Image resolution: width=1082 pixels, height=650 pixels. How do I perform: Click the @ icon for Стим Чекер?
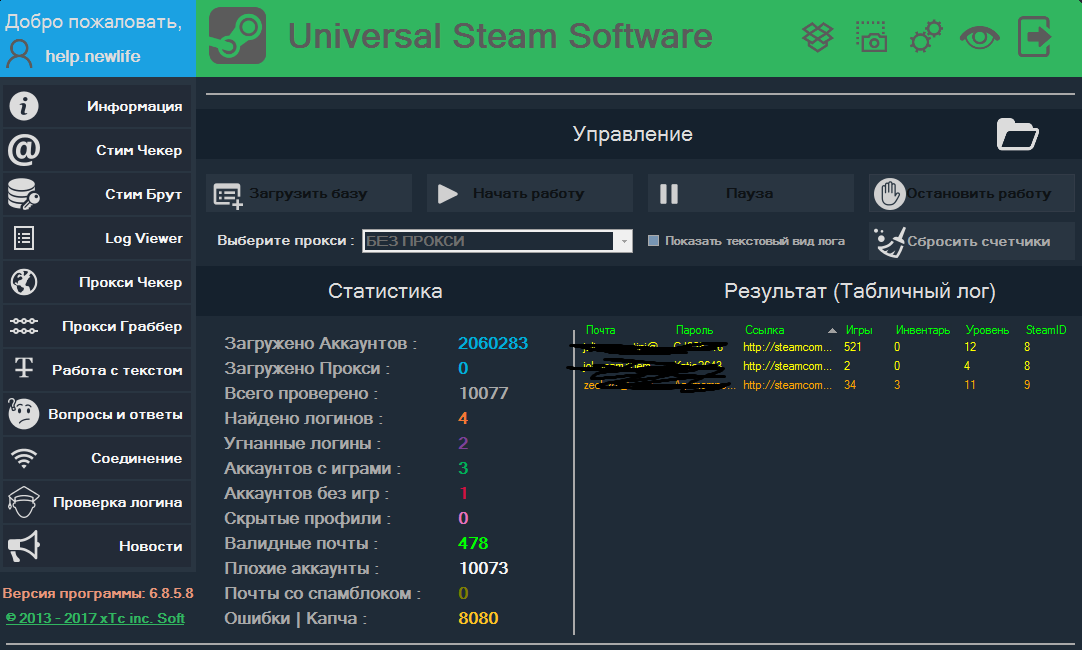coord(23,150)
